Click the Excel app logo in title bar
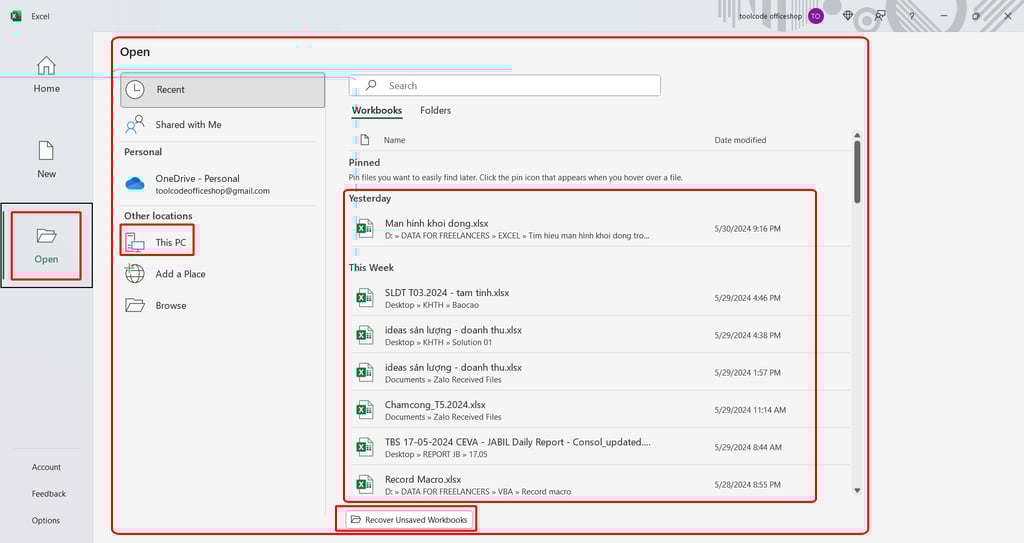This screenshot has width=1024, height=543. pyautogui.click(x=16, y=16)
